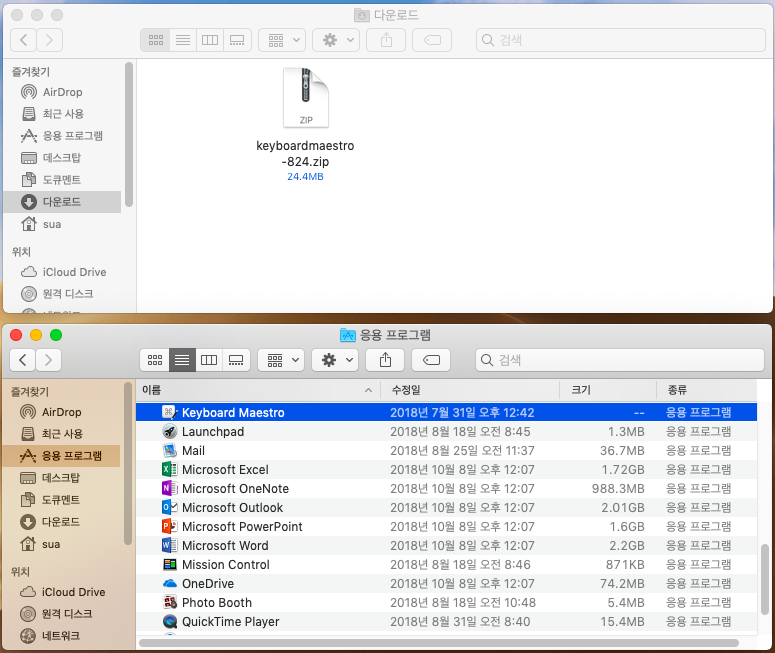Image resolution: width=775 pixels, height=653 pixels.
Task: Select the Launchpad app icon
Action: (170, 431)
